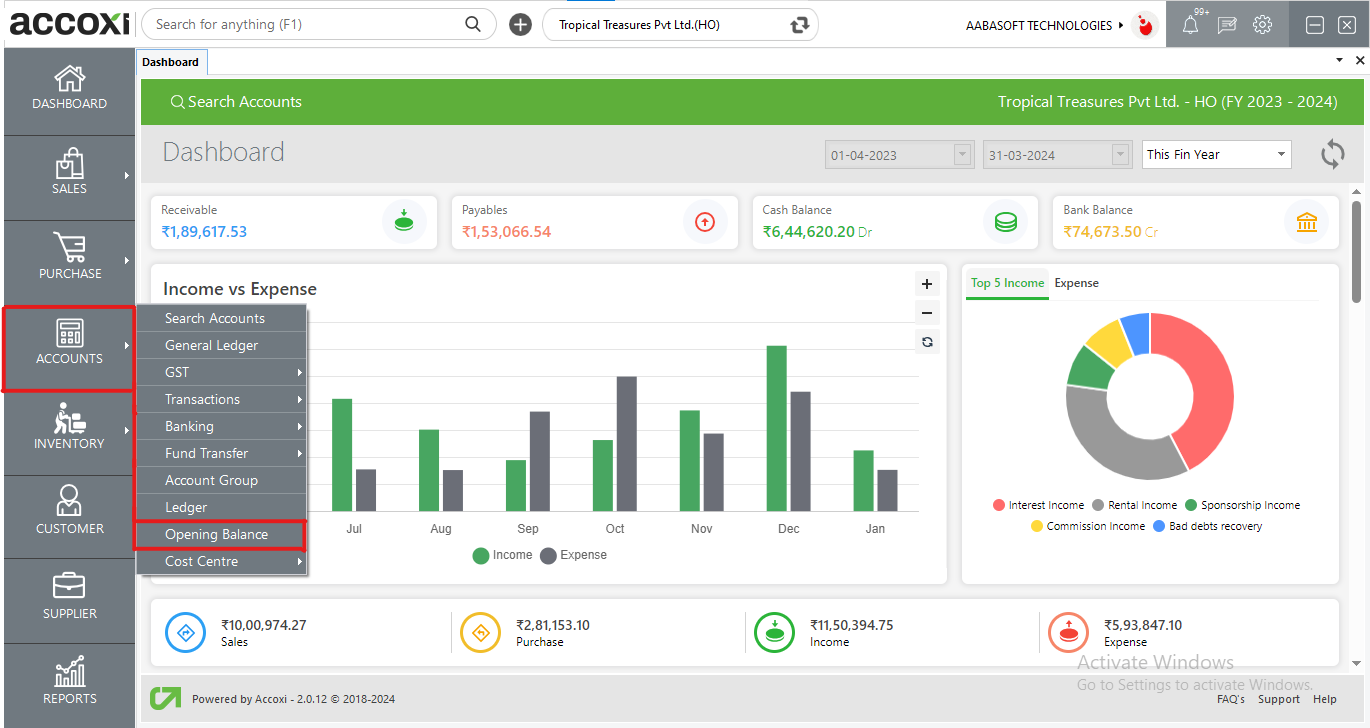Click the Search Accounts button
Screen dimensions: 1370x728
coord(236,102)
